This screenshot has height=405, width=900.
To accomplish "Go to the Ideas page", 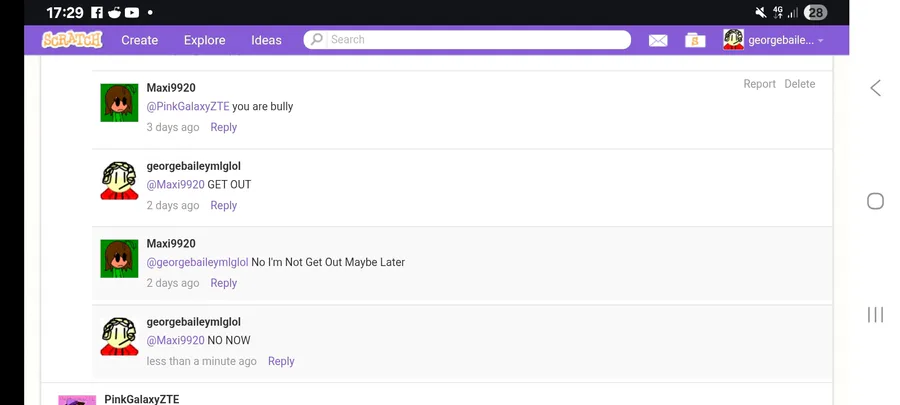I will pos(266,40).
